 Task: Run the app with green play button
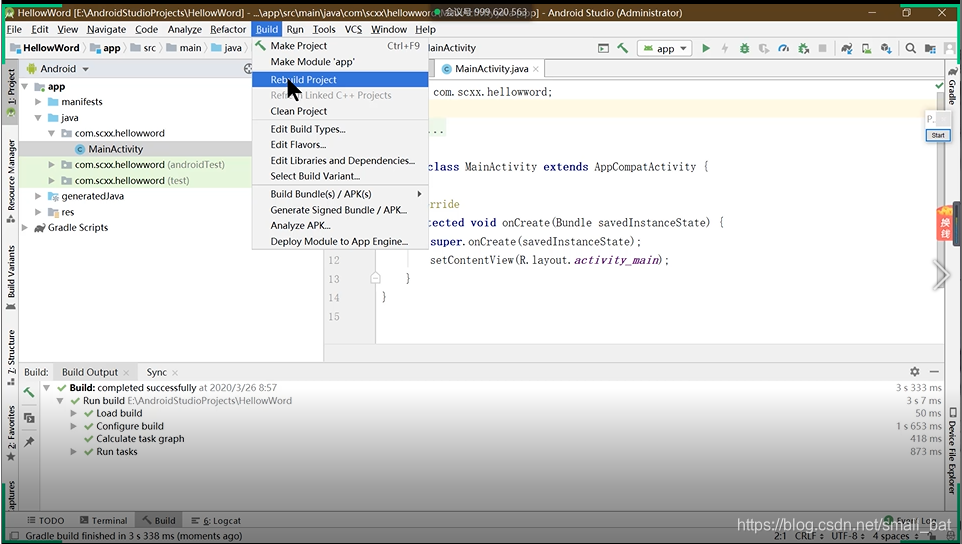(x=706, y=48)
